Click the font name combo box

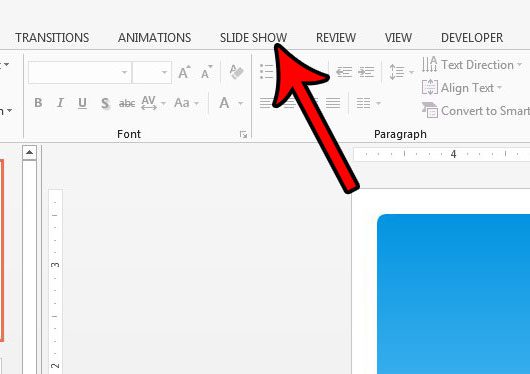[80, 72]
